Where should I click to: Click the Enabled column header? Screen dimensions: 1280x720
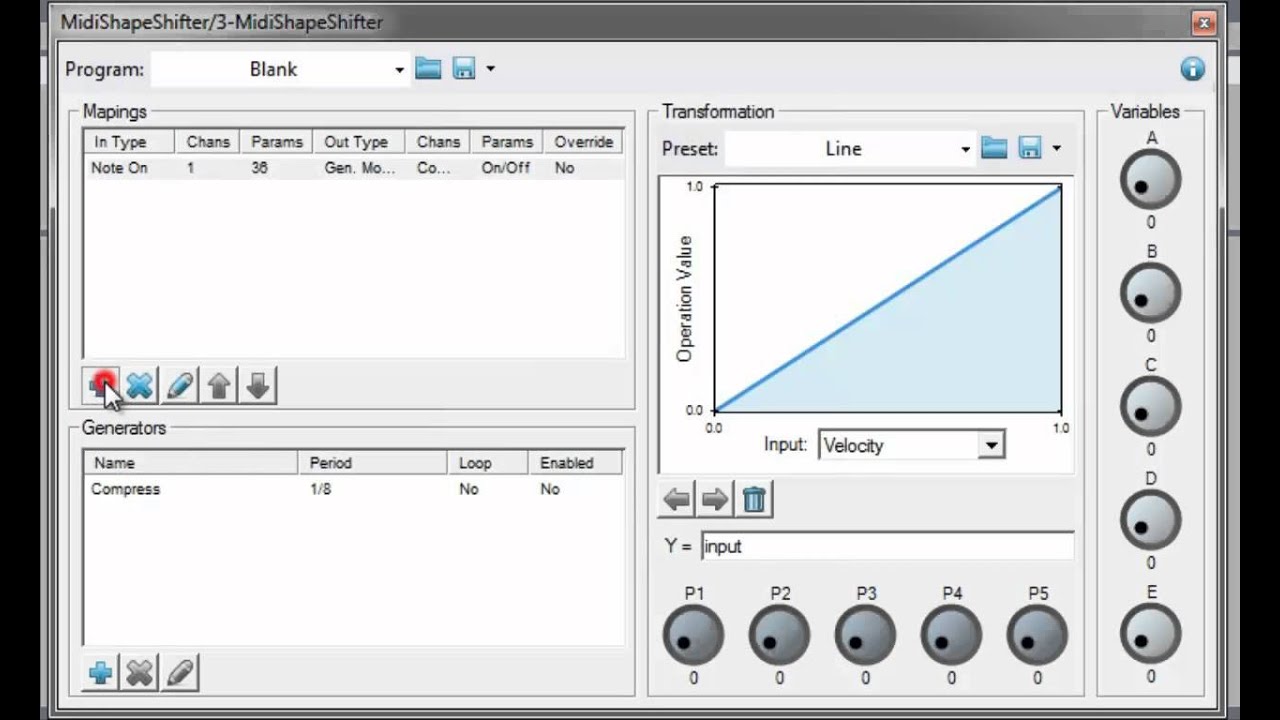tap(575, 463)
